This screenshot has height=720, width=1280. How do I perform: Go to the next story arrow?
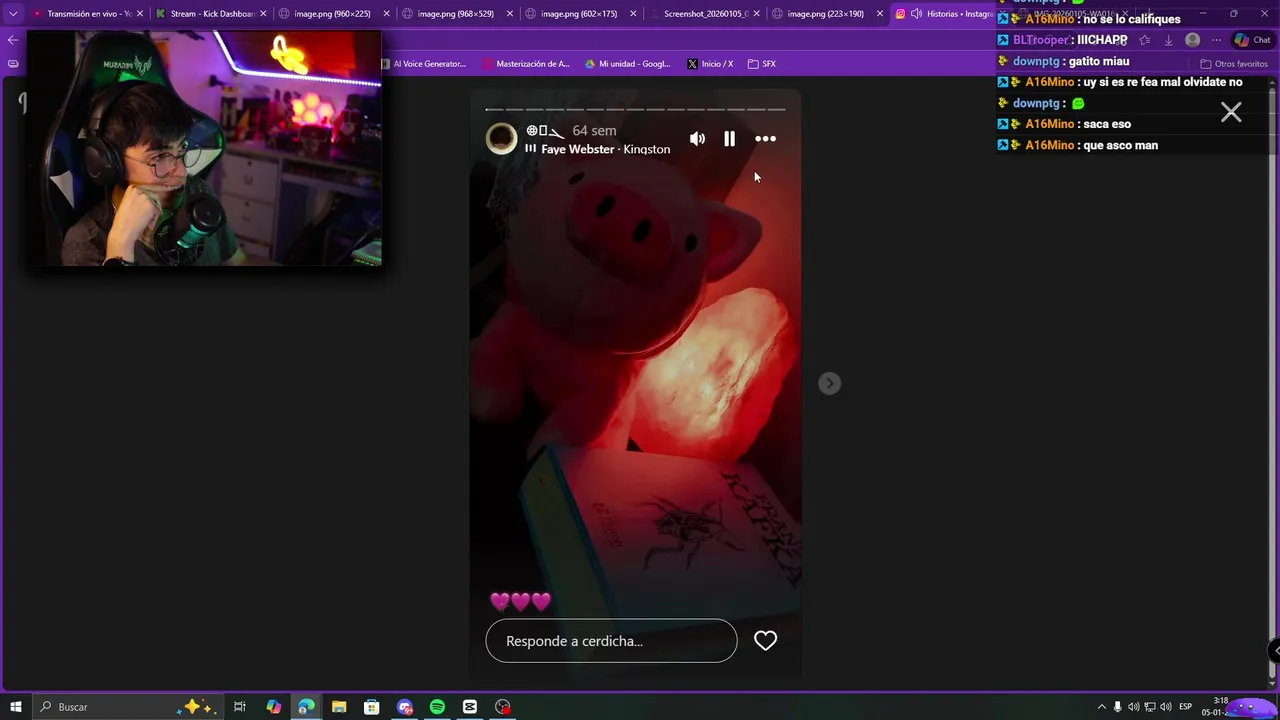pos(829,384)
